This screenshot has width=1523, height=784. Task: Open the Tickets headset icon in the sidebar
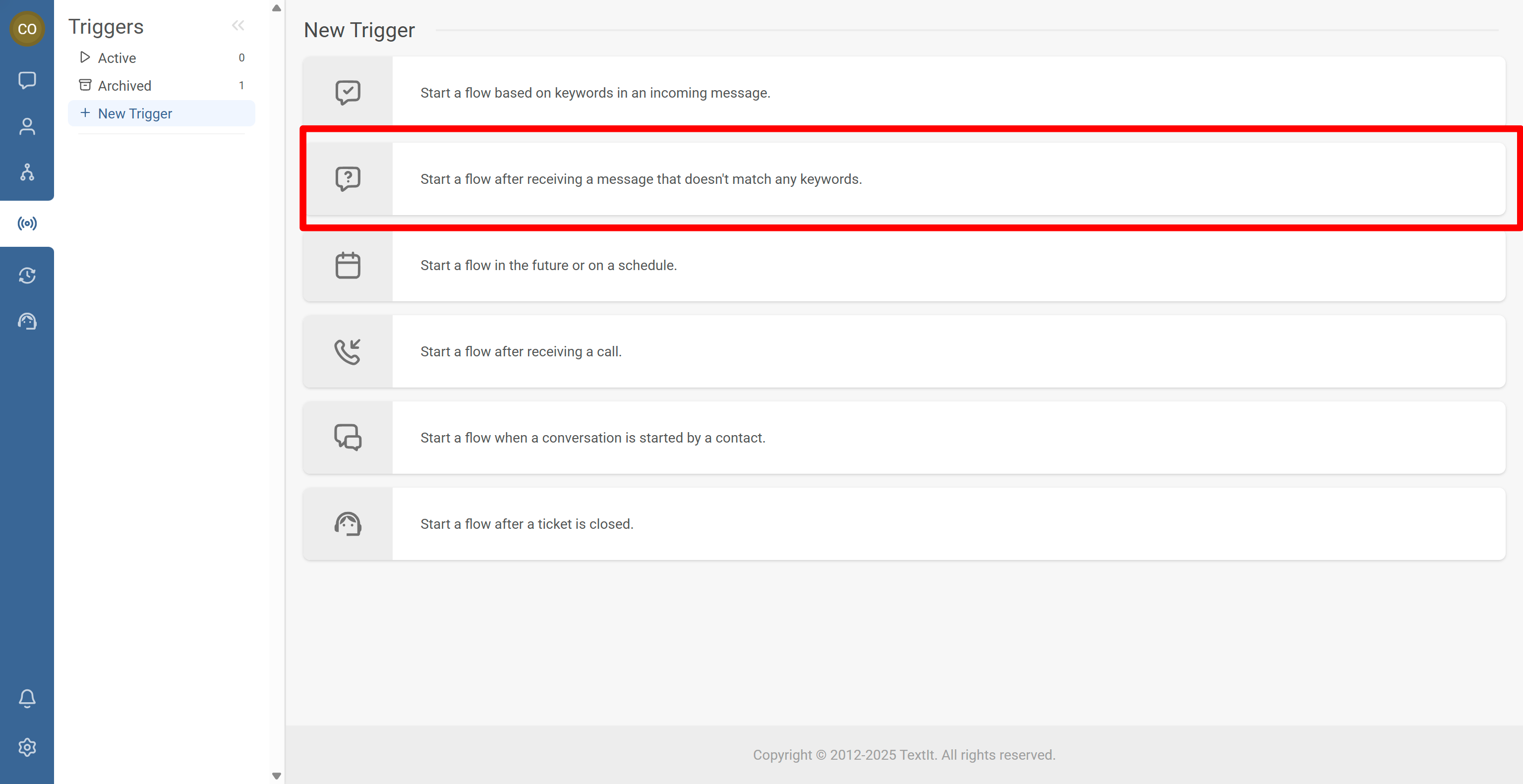point(27,321)
